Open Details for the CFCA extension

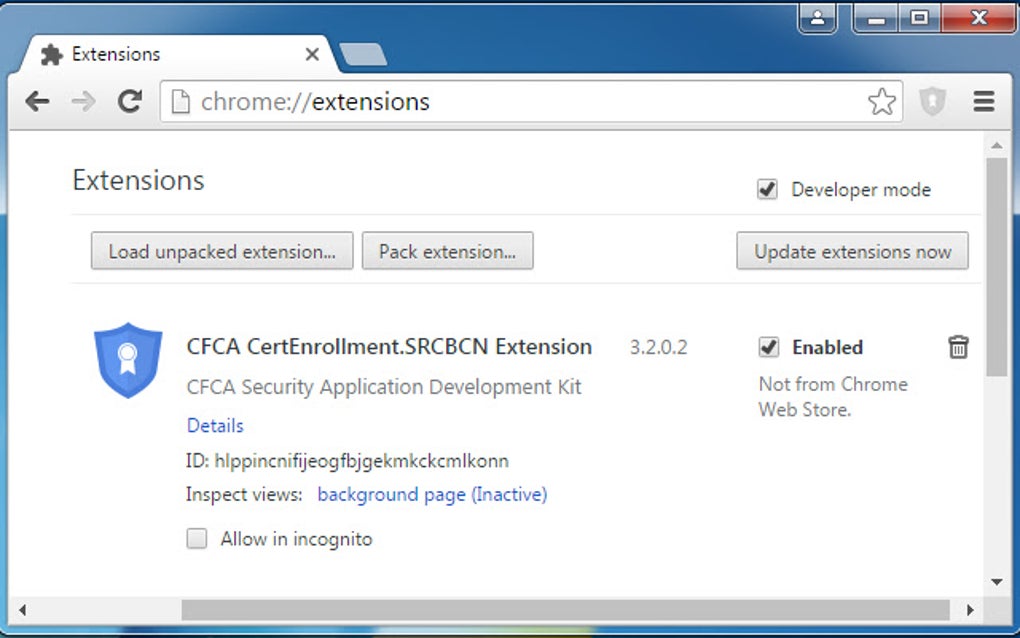214,425
